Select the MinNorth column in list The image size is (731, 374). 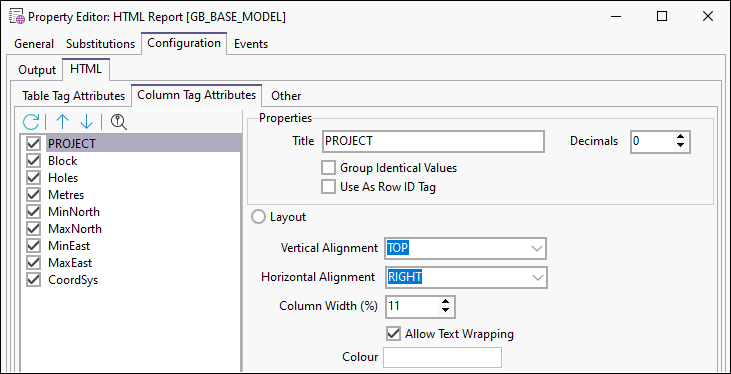coord(74,212)
